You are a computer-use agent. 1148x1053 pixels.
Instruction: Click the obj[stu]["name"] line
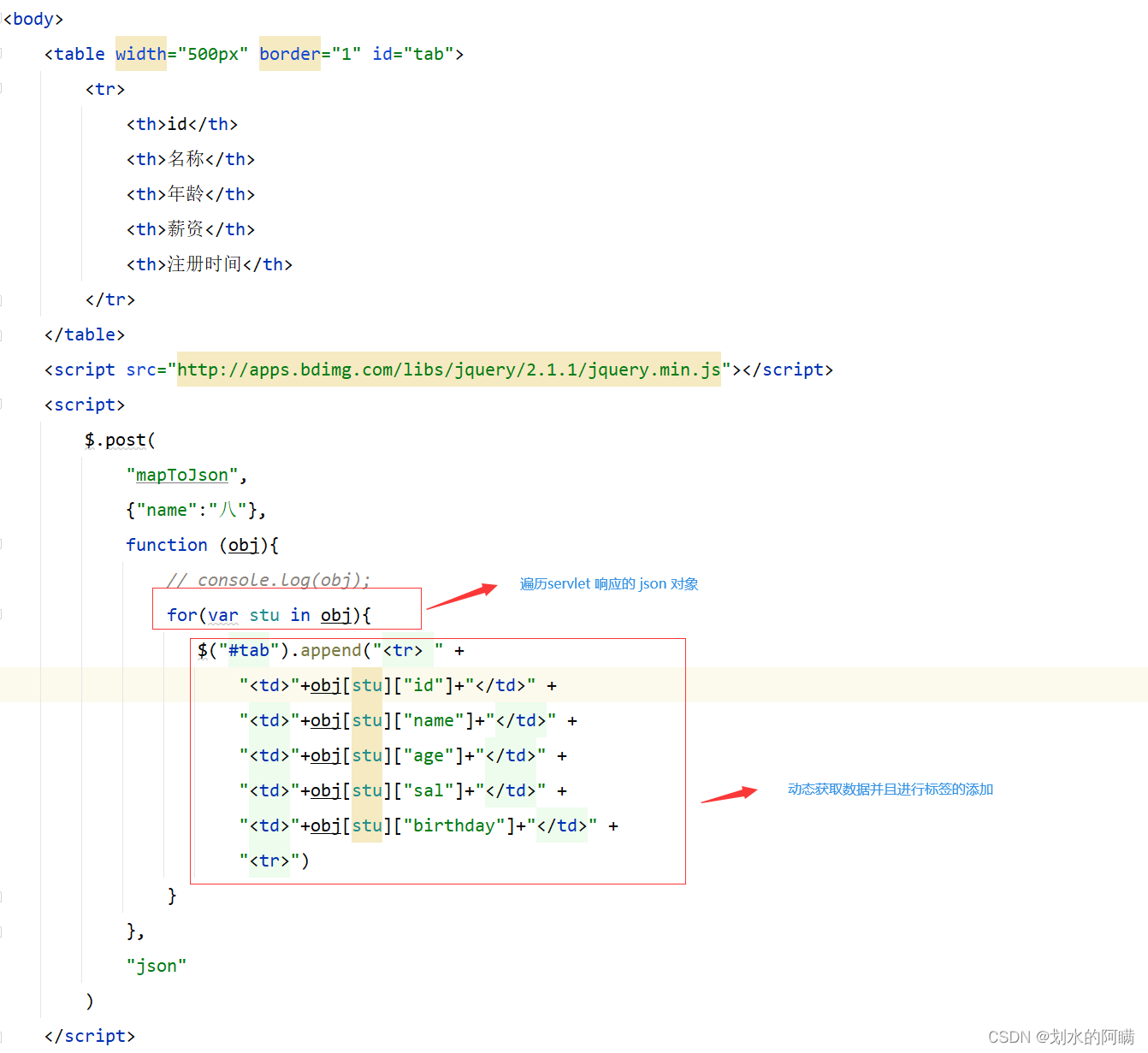[x=409, y=720]
